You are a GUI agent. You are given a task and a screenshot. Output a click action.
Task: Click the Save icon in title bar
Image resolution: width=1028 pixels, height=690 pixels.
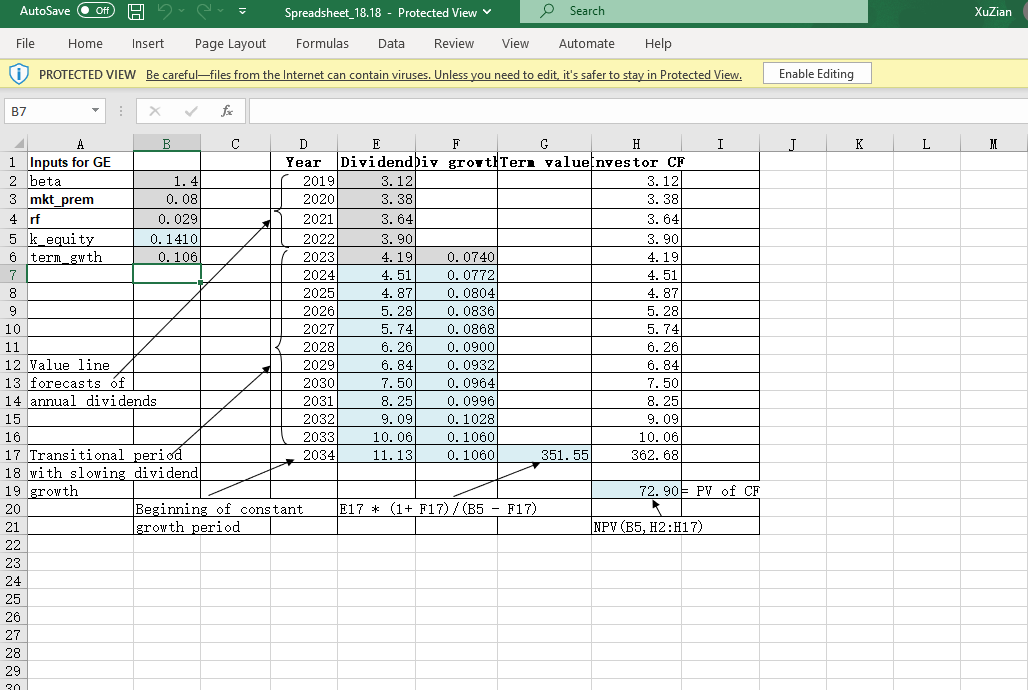pos(137,12)
